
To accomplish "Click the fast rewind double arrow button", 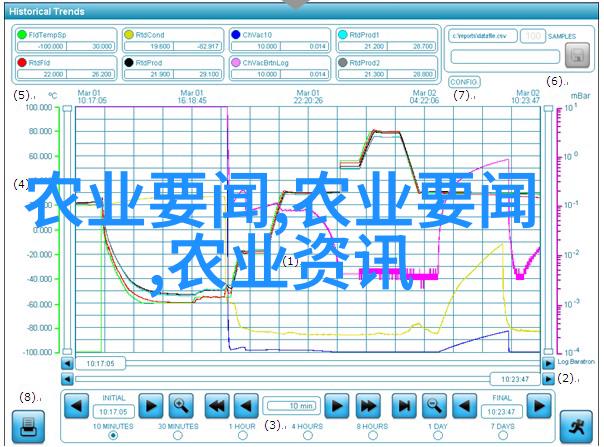I will pyautogui.click(x=217, y=405).
